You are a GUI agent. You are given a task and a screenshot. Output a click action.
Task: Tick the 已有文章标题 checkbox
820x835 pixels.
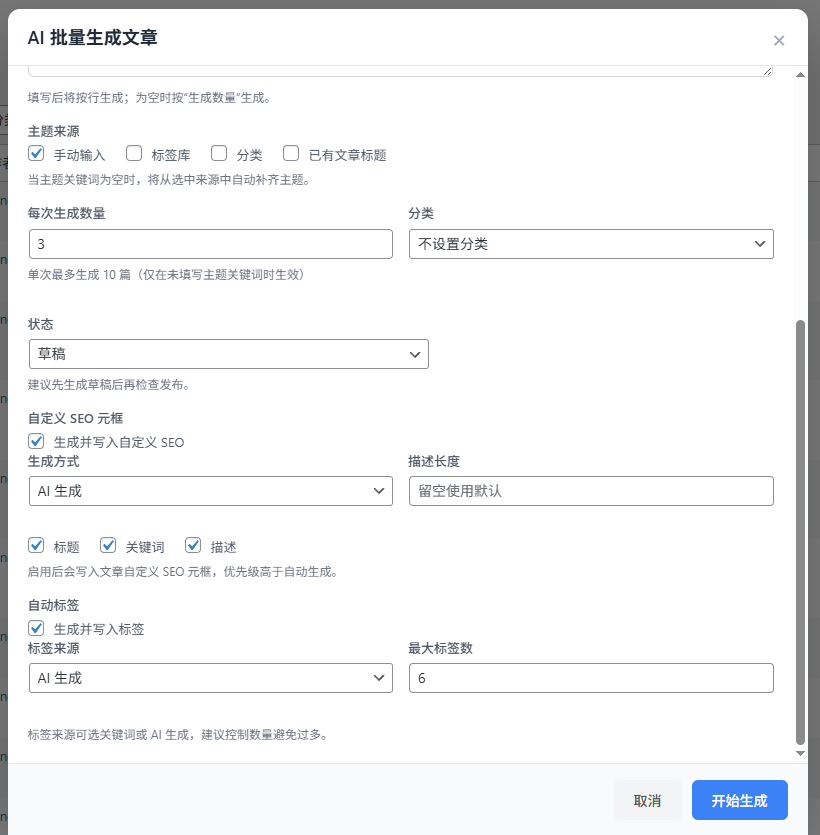click(292, 154)
